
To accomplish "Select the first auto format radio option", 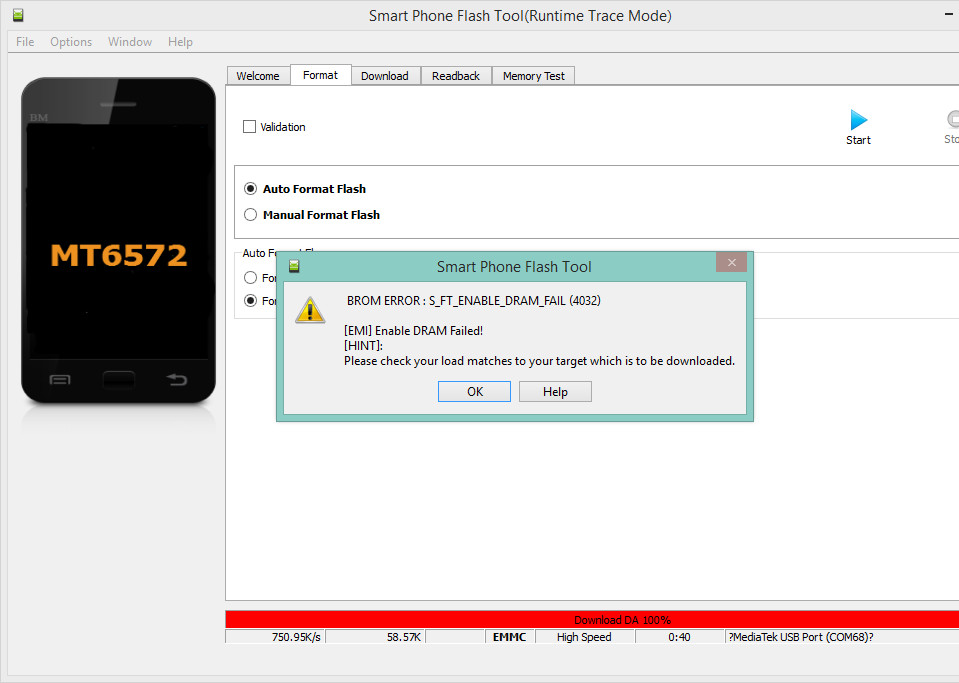I will (250, 278).
